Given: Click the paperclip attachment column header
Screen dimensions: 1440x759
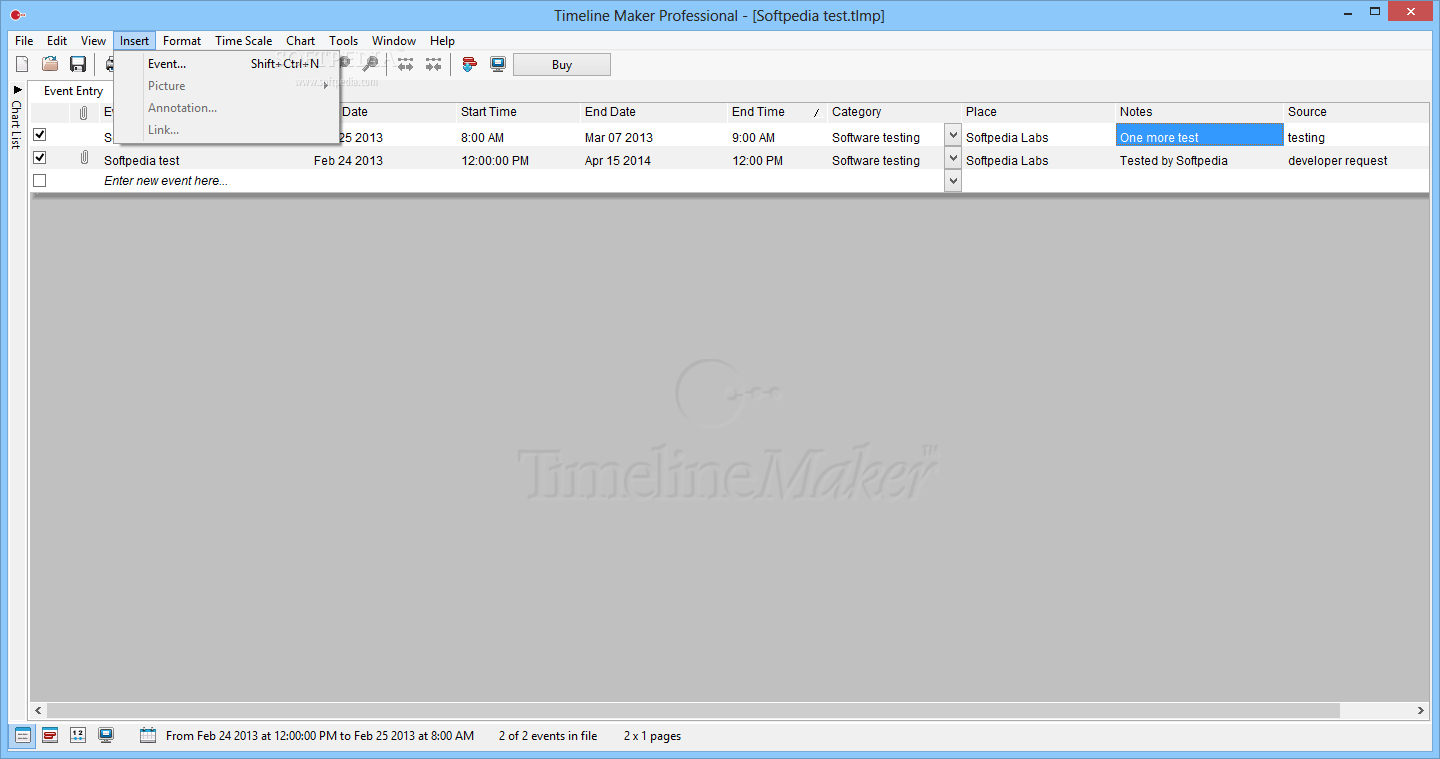Looking at the screenshot, I should click(x=84, y=113).
